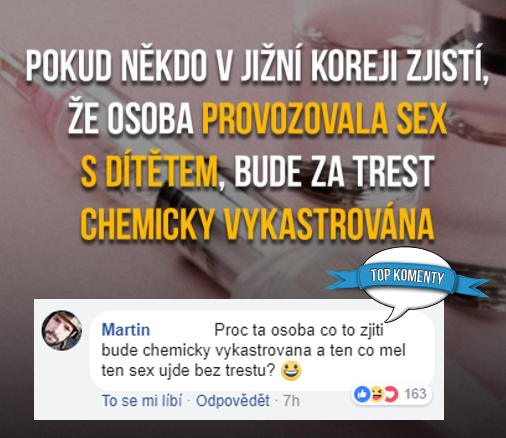Screen dimensions: 506x438
Task: Click the laughing Haha reaction icon
Action: 376,394
